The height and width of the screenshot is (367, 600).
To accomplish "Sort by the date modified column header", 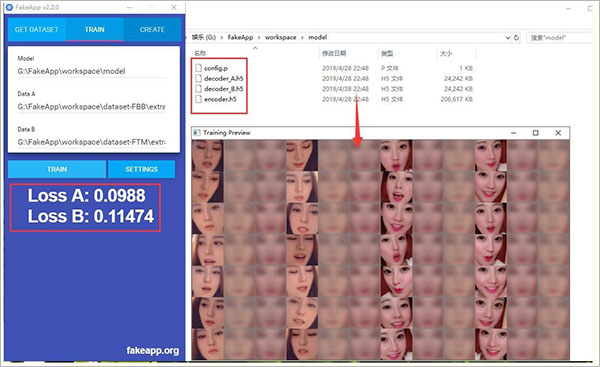I will tap(334, 53).
